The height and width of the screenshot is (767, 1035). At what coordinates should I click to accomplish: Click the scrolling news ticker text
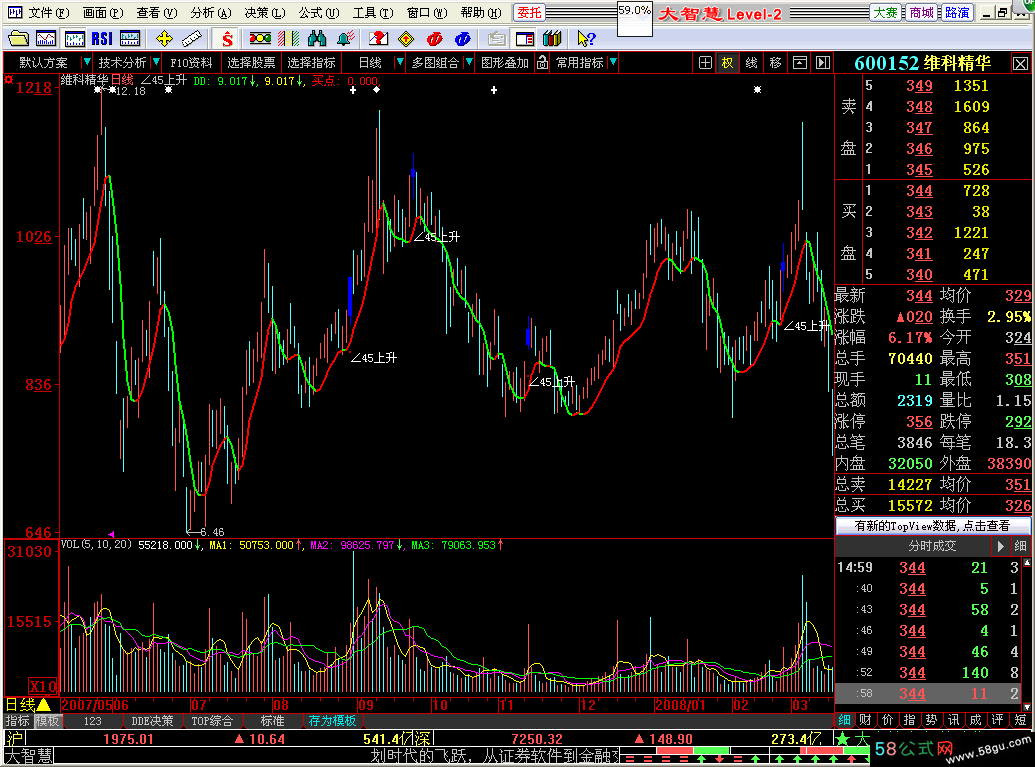point(494,756)
